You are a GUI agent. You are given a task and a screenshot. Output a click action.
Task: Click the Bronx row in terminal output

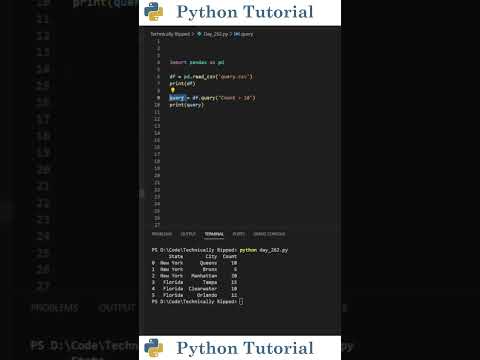click(194, 269)
